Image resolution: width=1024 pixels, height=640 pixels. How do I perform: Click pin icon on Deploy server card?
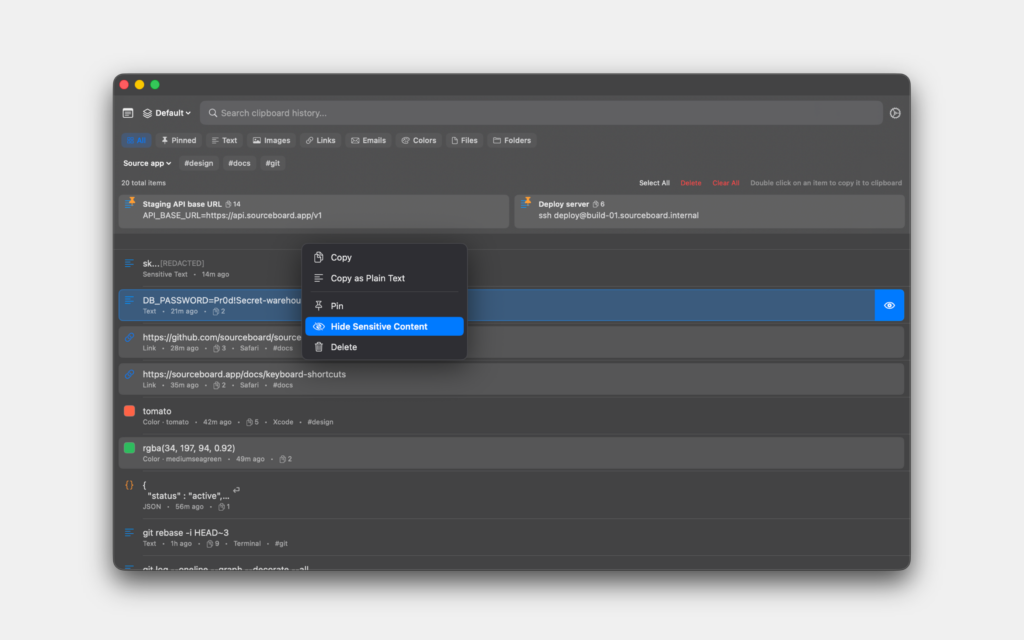click(x=526, y=202)
